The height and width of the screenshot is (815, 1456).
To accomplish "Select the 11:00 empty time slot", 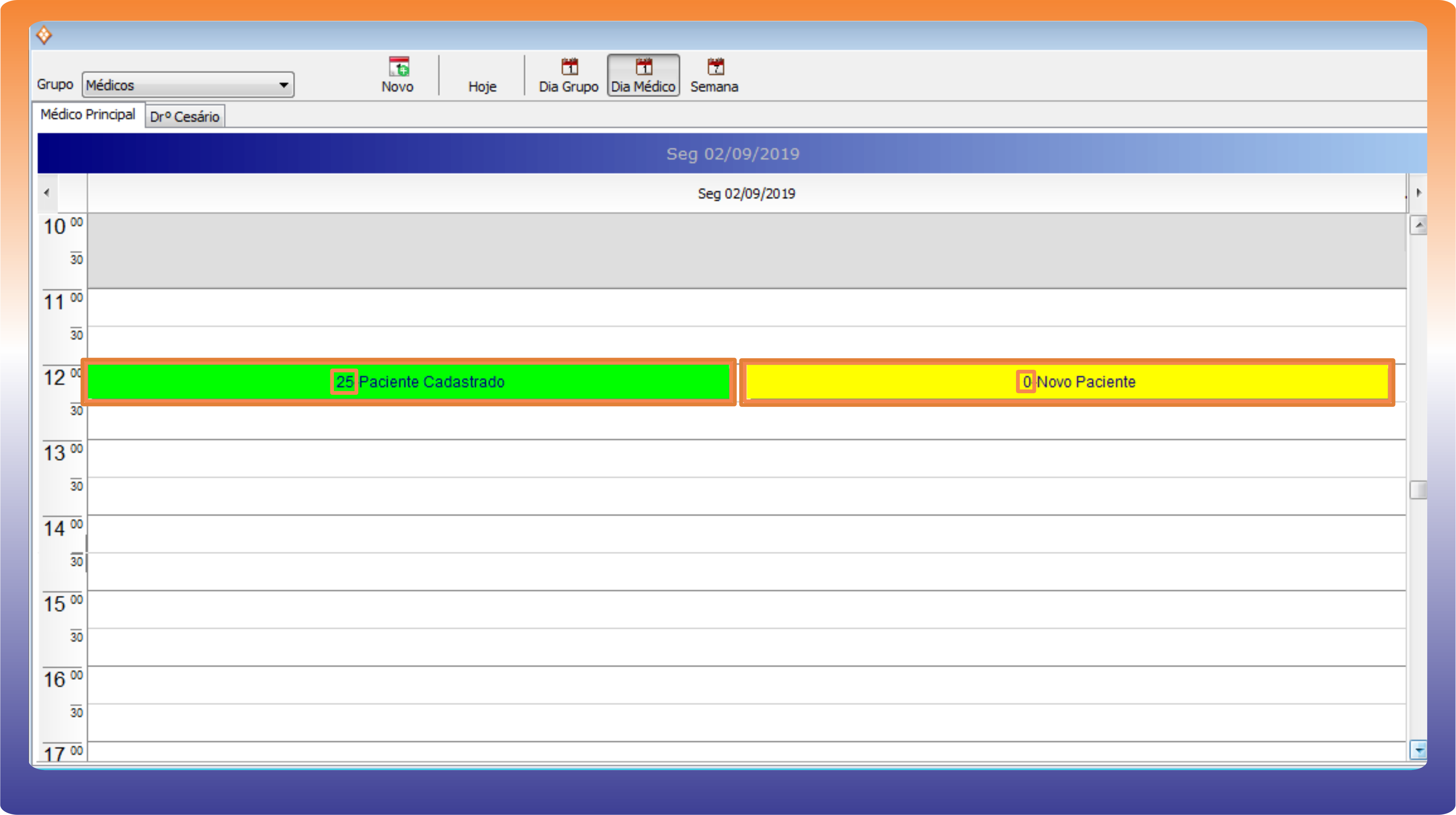I will tap(746, 307).
